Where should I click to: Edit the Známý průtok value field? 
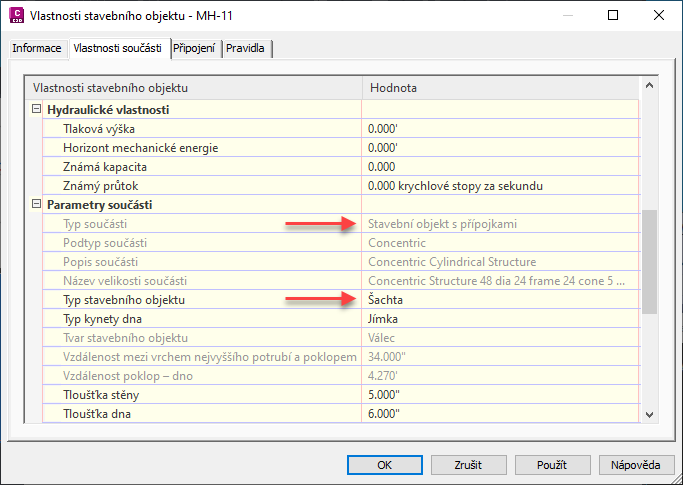(500, 186)
